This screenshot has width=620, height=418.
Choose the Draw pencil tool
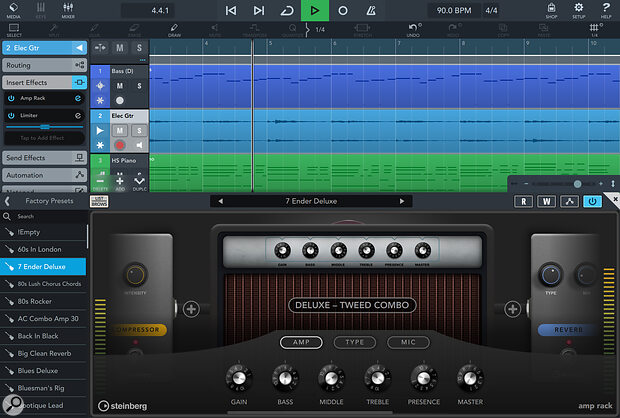click(174, 30)
